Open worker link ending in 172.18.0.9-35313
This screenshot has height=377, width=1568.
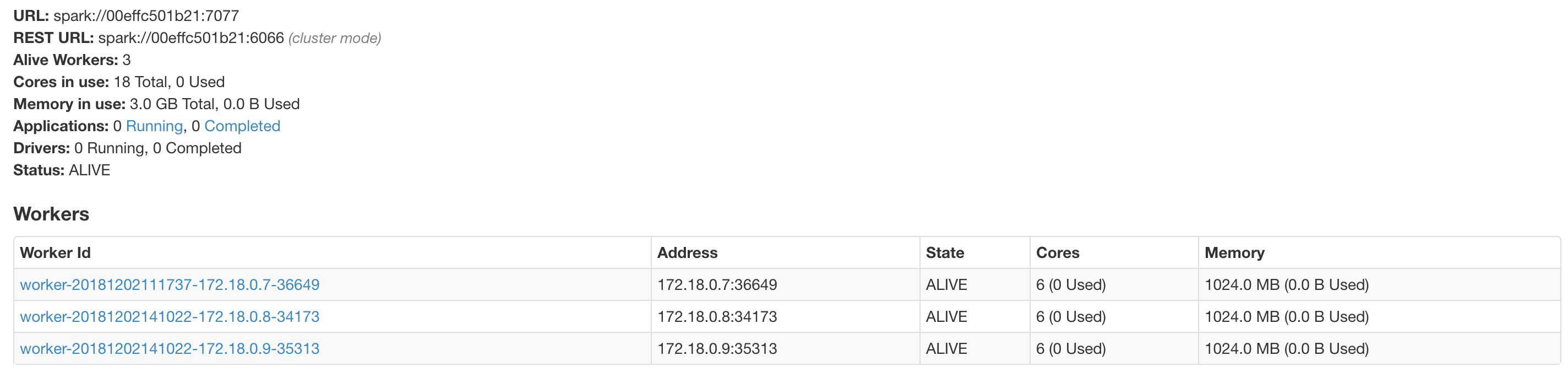[169, 348]
